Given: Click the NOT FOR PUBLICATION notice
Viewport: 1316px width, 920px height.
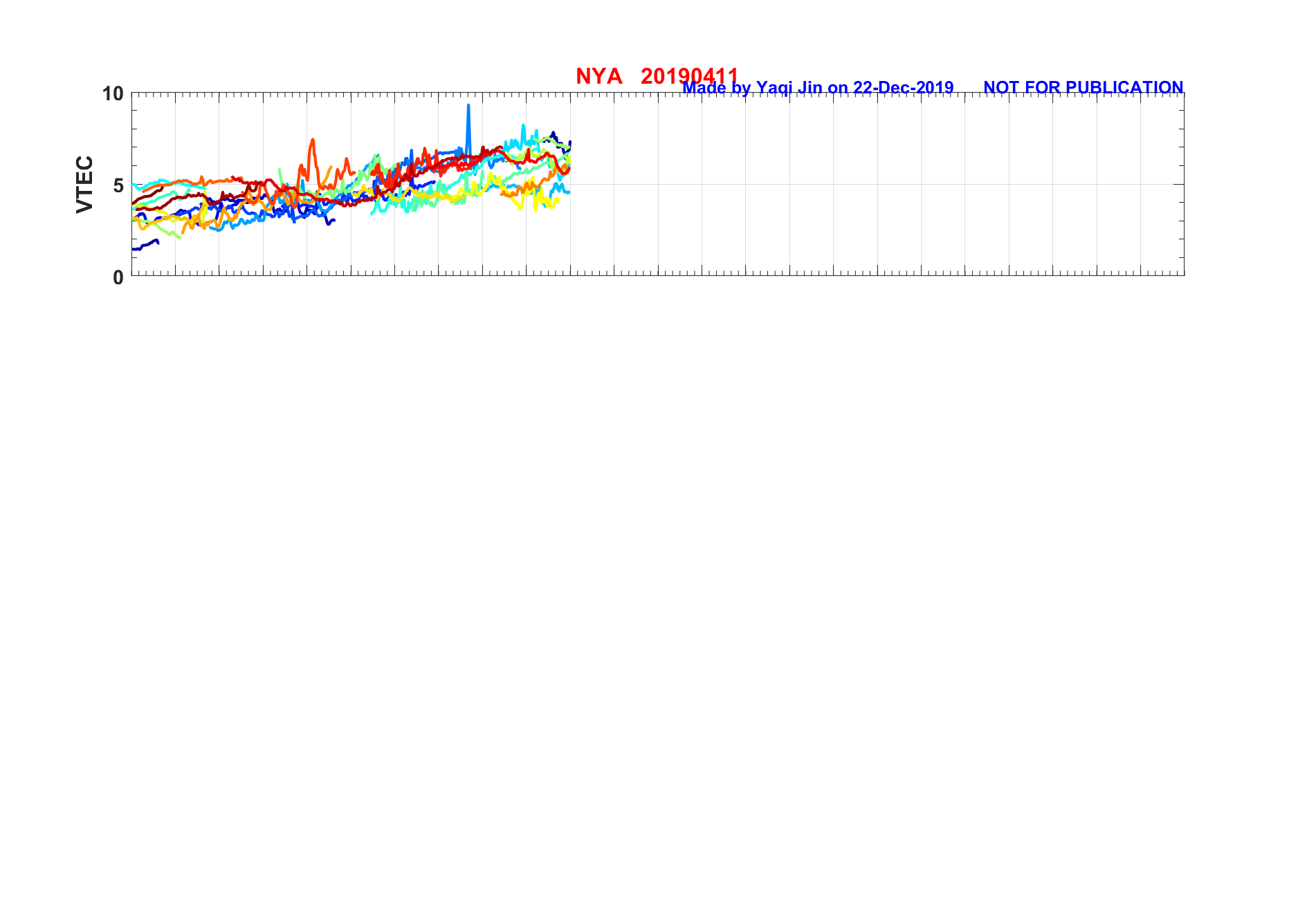Looking at the screenshot, I should pyautogui.click(x=1083, y=88).
